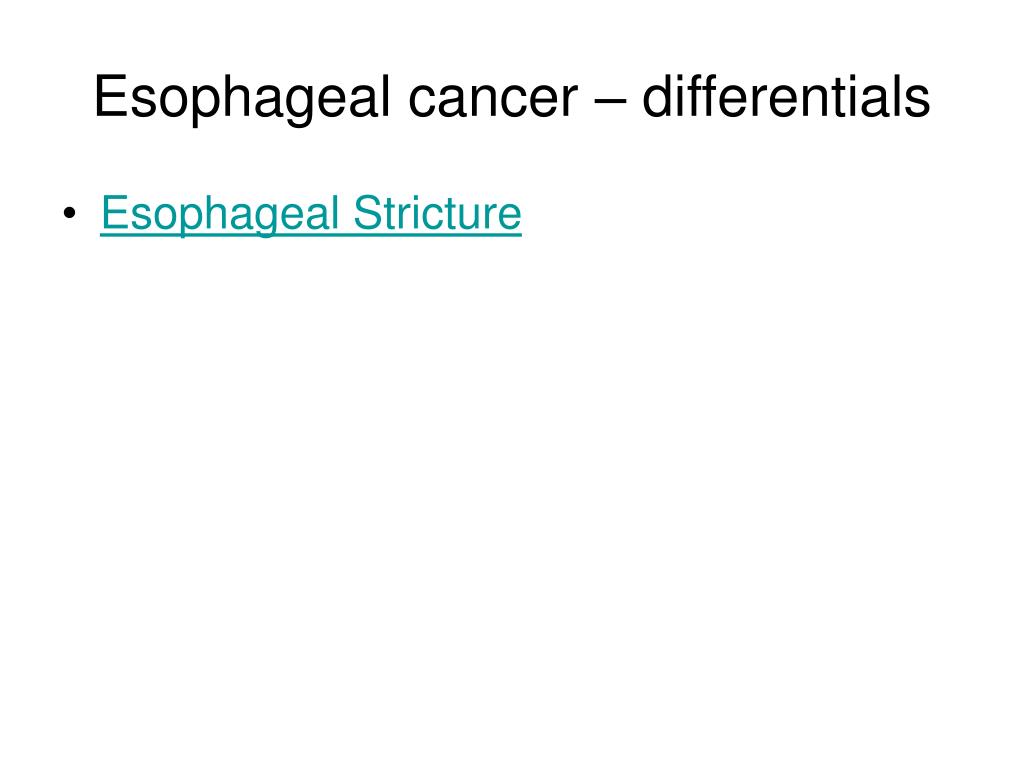1024x768 pixels.
Task: Click the bullet point before Esophageal Stricture
Action: (70, 213)
